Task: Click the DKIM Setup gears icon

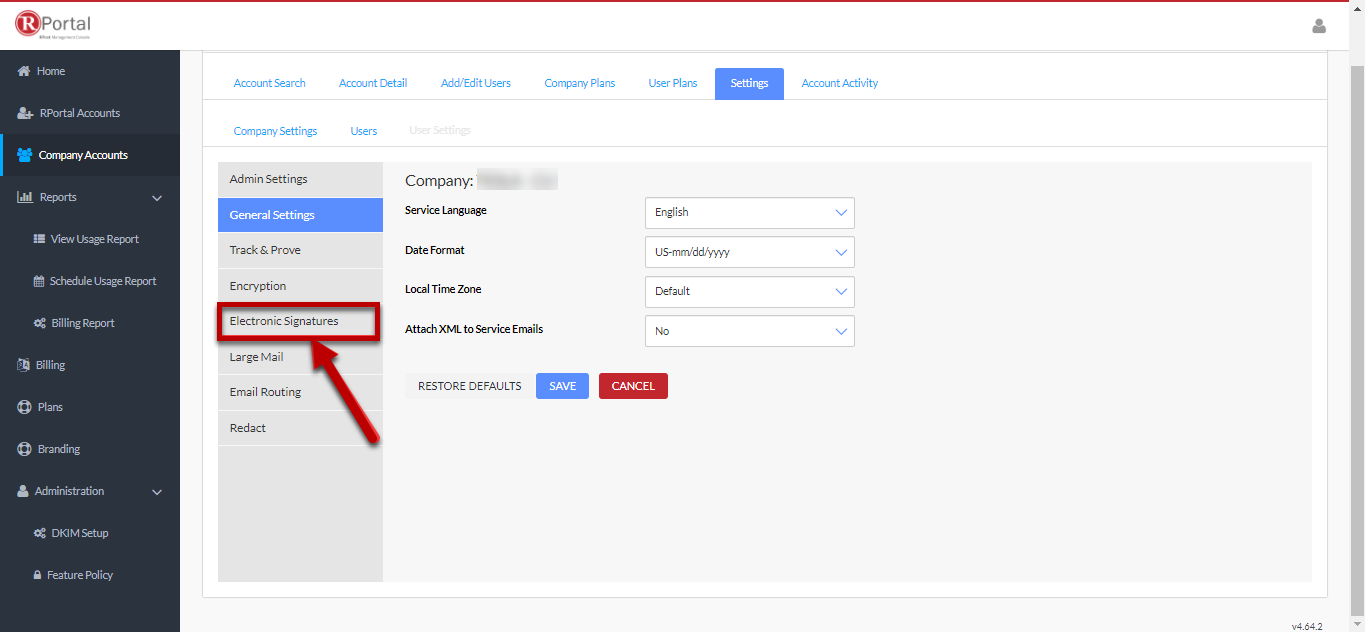Action: click(39, 533)
